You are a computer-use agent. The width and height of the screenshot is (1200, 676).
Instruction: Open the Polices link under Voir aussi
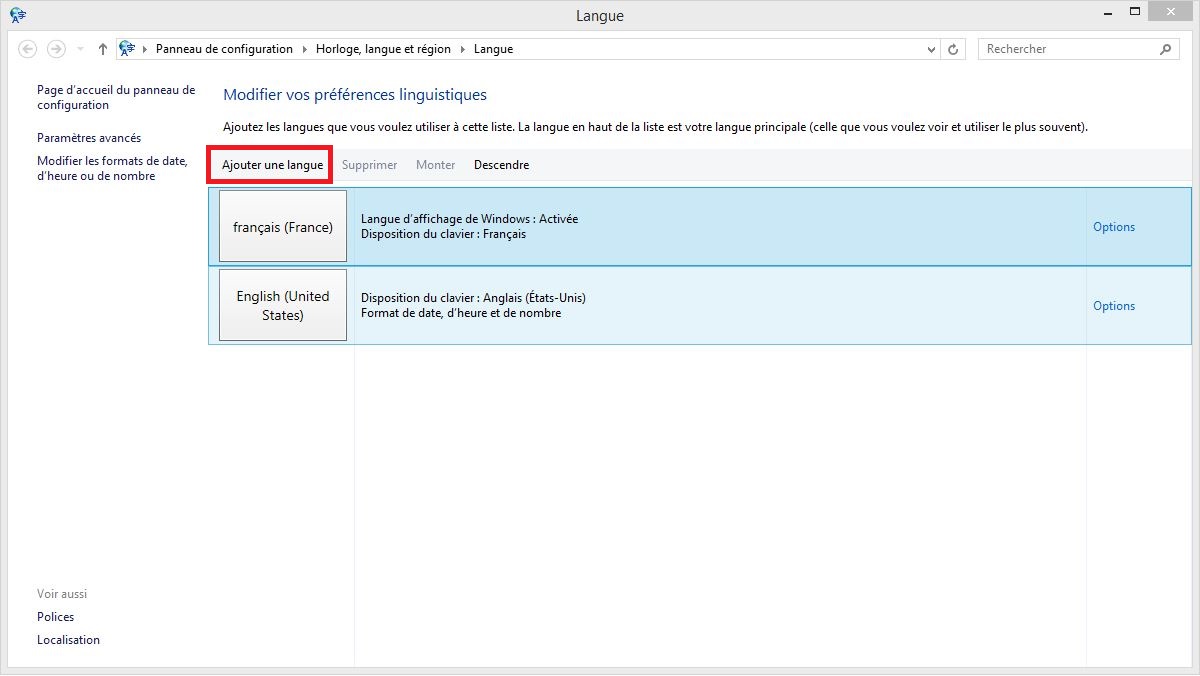tap(55, 617)
